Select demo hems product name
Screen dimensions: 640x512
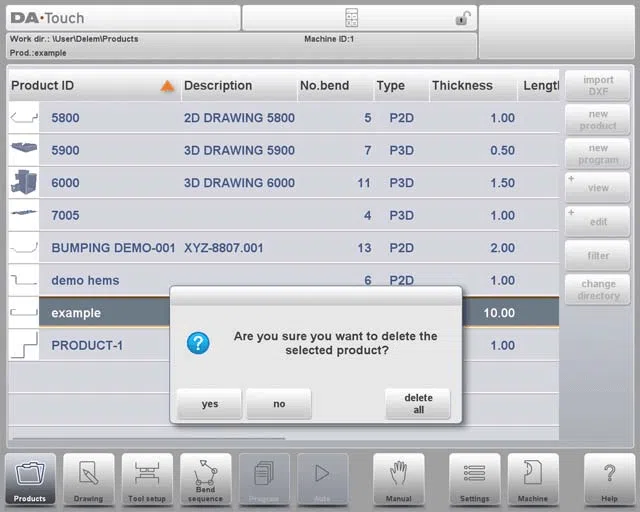85,280
